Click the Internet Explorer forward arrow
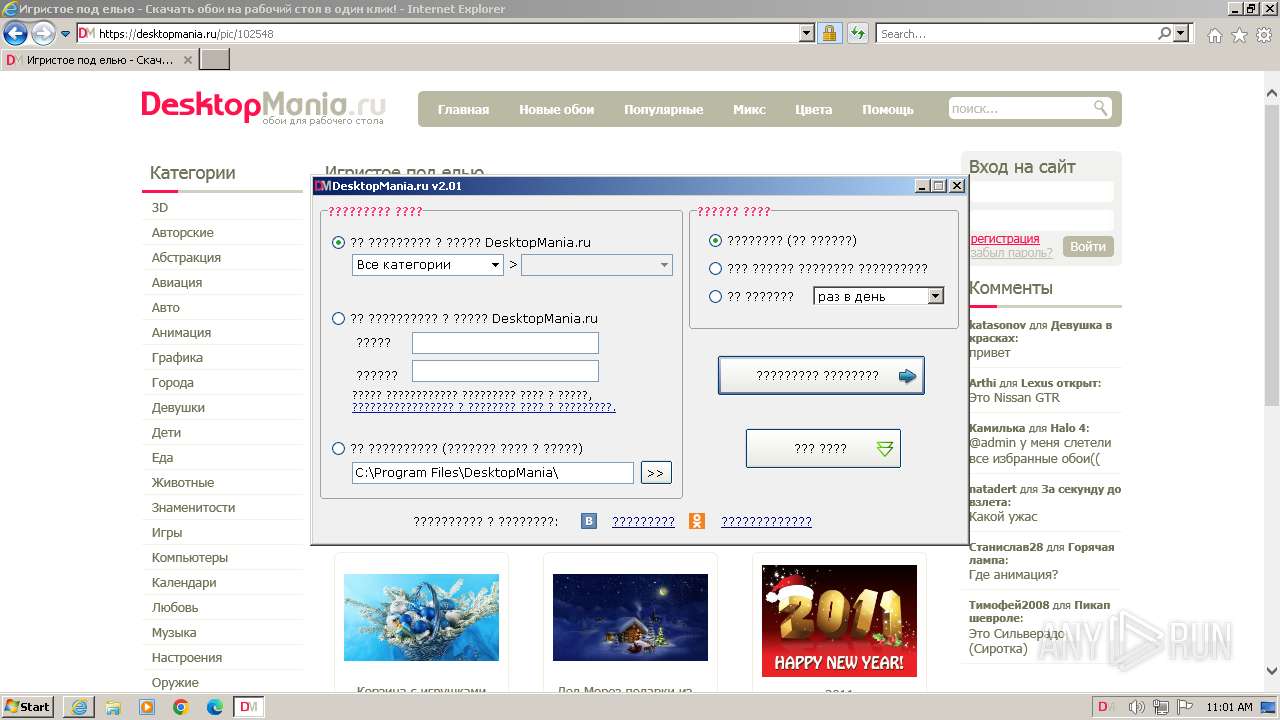Viewport: 1280px width, 720px height. click(x=43, y=33)
